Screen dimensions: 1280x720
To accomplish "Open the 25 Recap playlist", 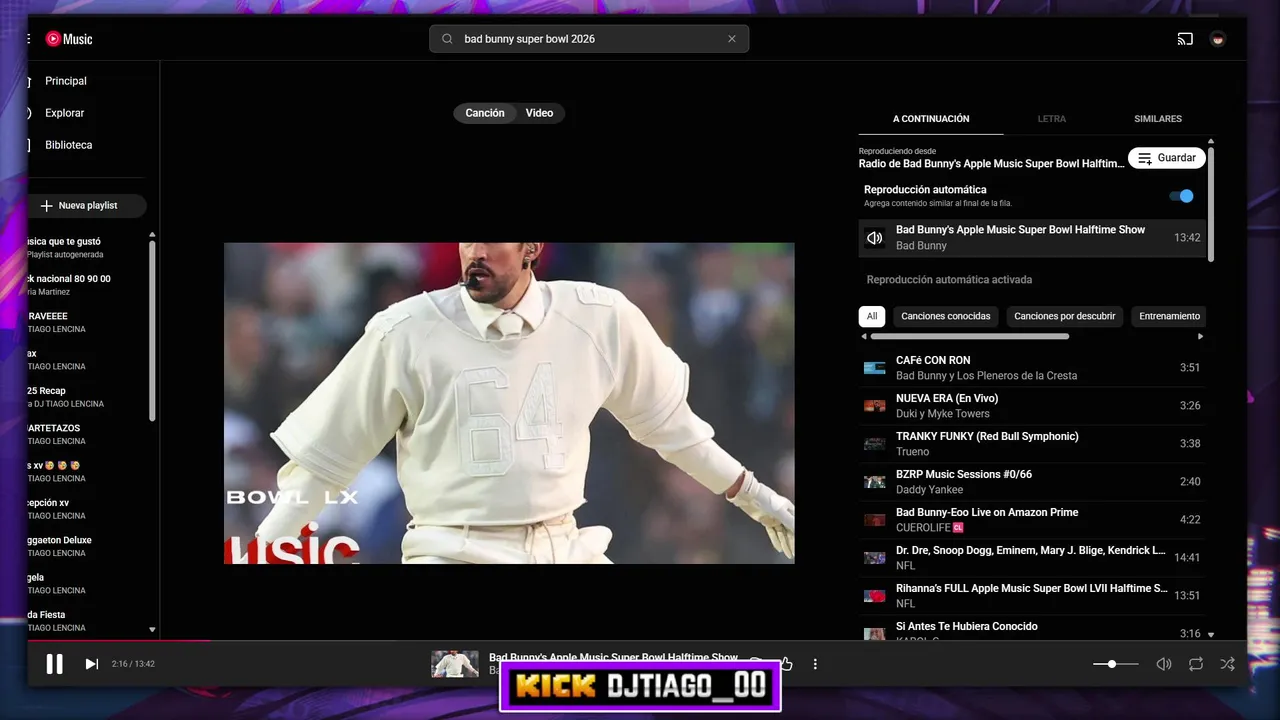I will click(87, 397).
